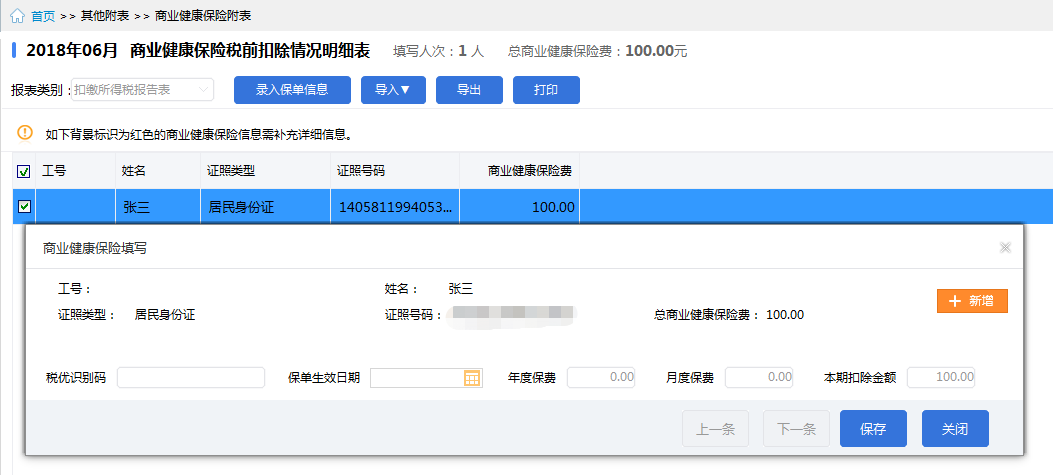Click the 年度保费 amount field
The image size is (1053, 475).
[601, 378]
